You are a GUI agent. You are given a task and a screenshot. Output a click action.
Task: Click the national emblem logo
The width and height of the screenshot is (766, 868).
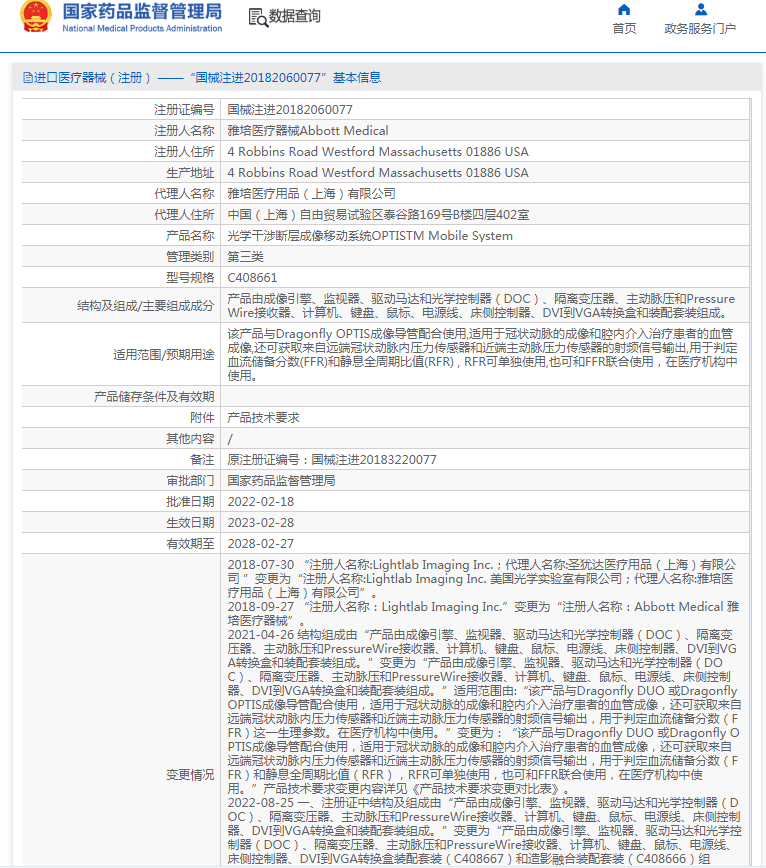pos(36,17)
